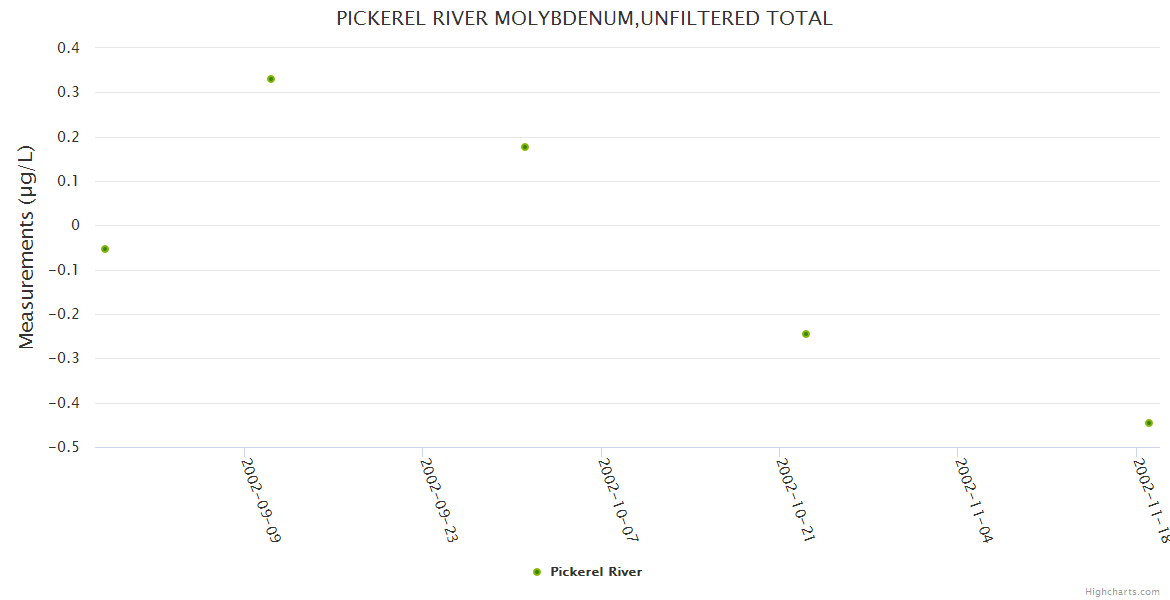The width and height of the screenshot is (1170, 600).
Task: Select the highest data point near 0.33
Action: pos(271,79)
